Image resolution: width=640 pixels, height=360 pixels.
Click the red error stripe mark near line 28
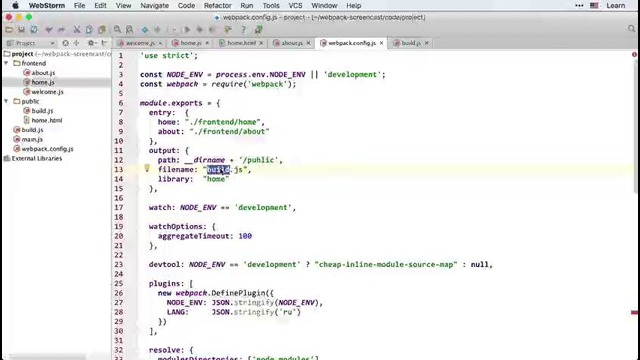pyautogui.click(x=634, y=313)
